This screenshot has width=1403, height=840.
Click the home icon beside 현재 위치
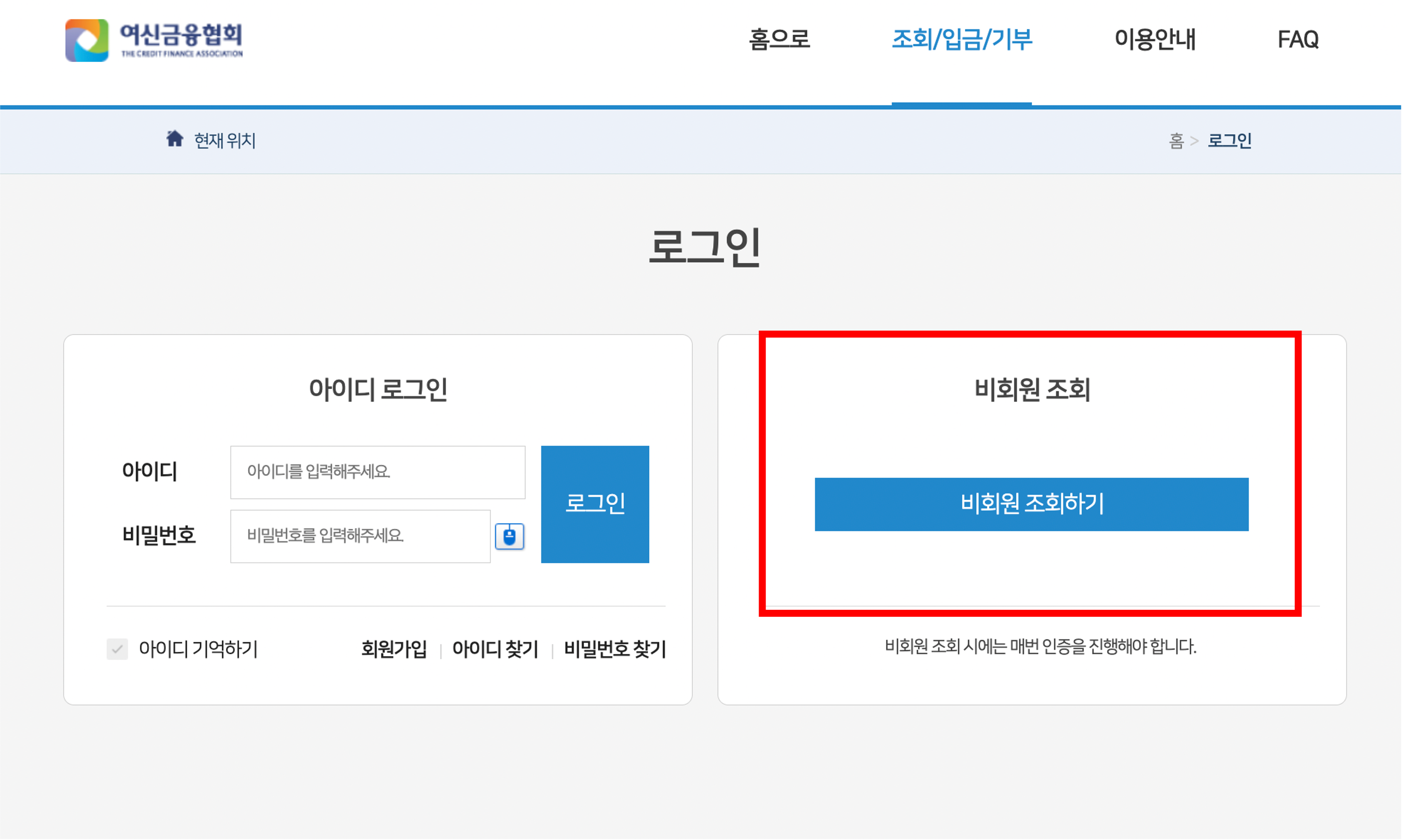tap(174, 139)
